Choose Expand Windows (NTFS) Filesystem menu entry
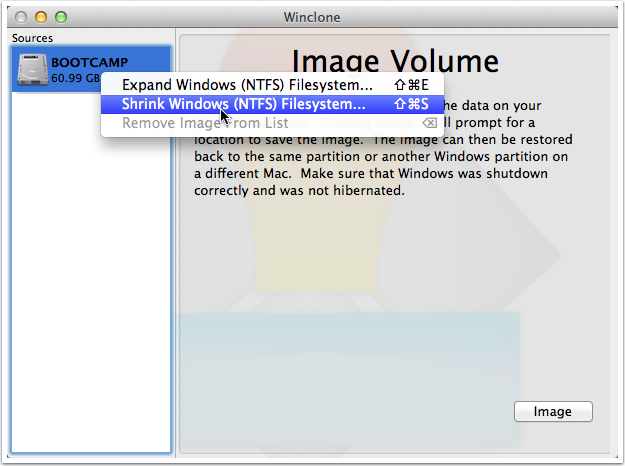625x466 pixels. [x=272, y=85]
